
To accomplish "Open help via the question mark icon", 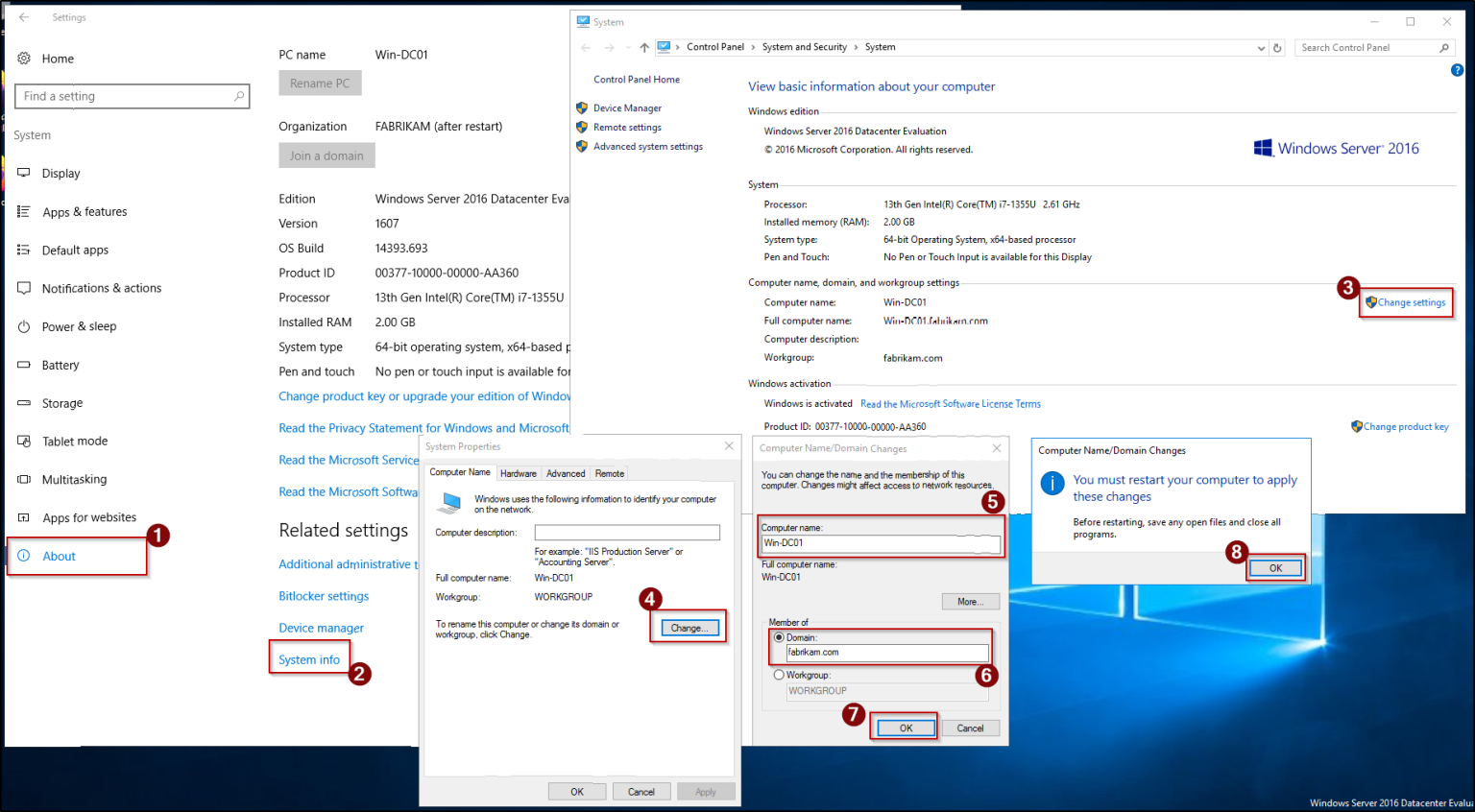I will tap(1457, 70).
